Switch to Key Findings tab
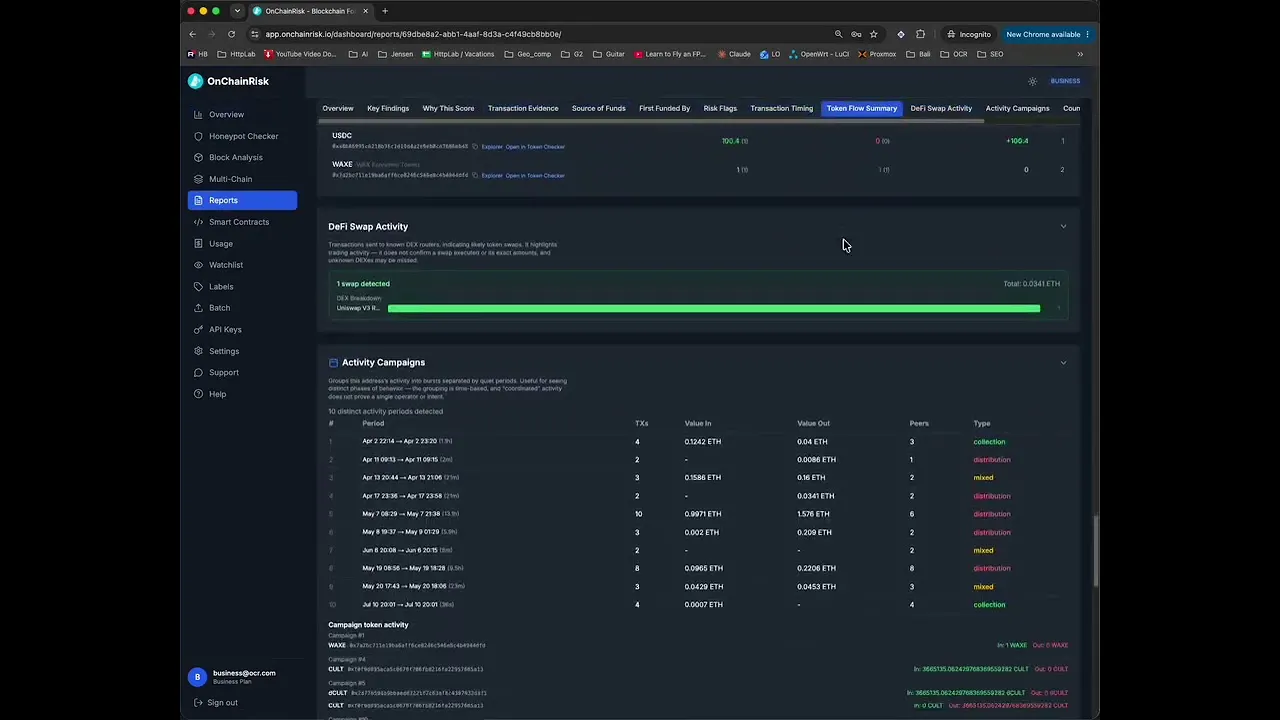The image size is (1280, 720). pos(388,108)
